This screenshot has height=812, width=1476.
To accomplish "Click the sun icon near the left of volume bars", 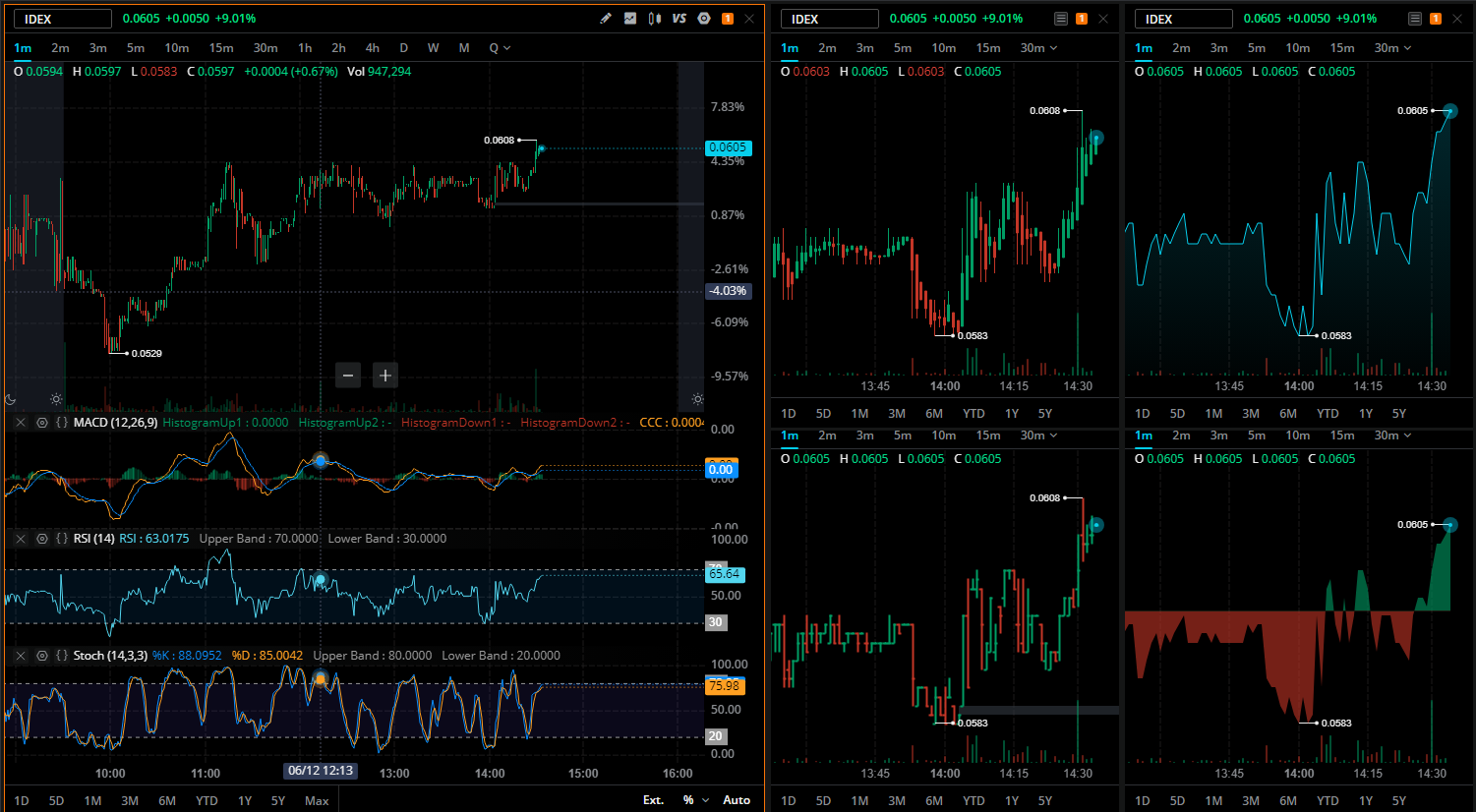I will (56, 399).
